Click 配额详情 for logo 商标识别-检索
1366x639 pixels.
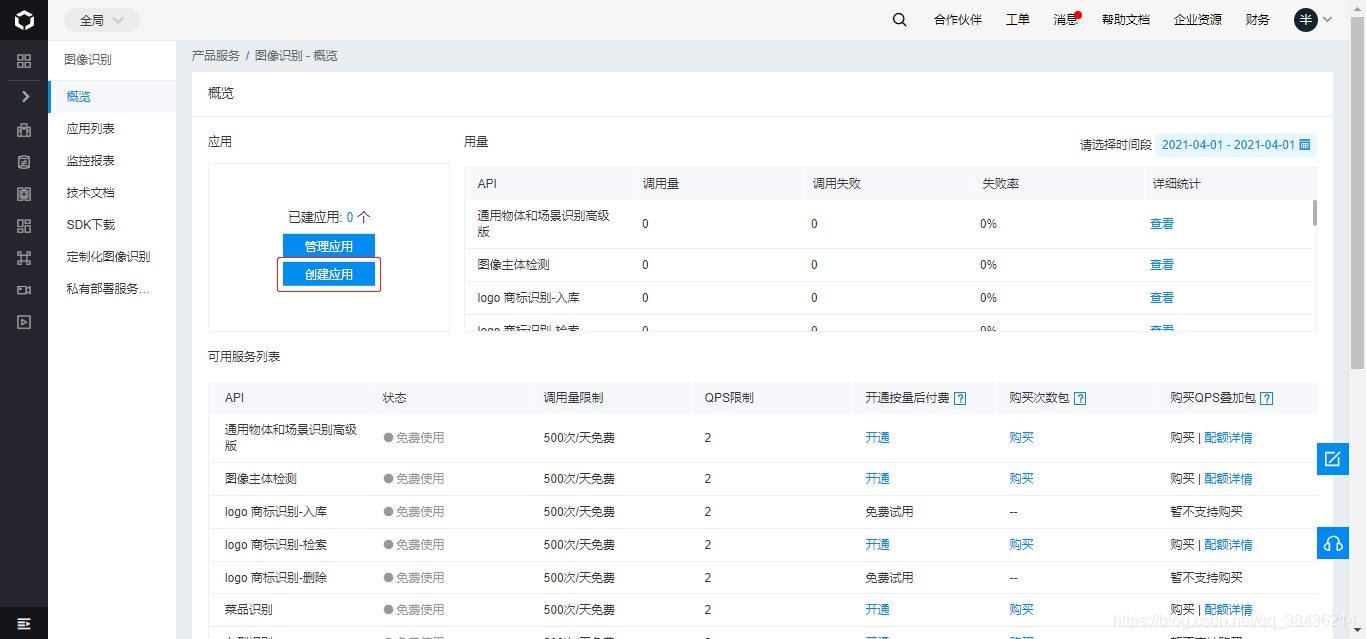click(1228, 545)
